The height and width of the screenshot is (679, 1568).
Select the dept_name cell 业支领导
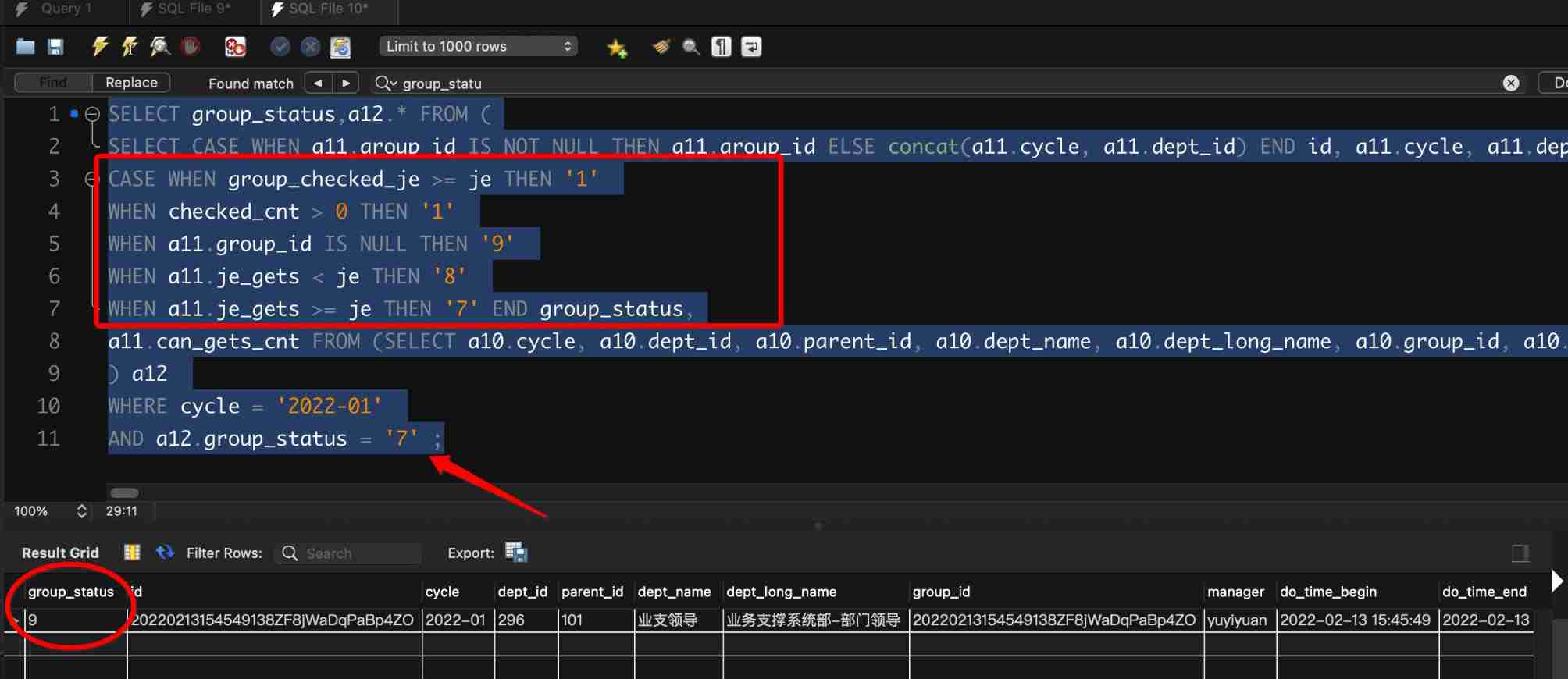tap(679, 620)
